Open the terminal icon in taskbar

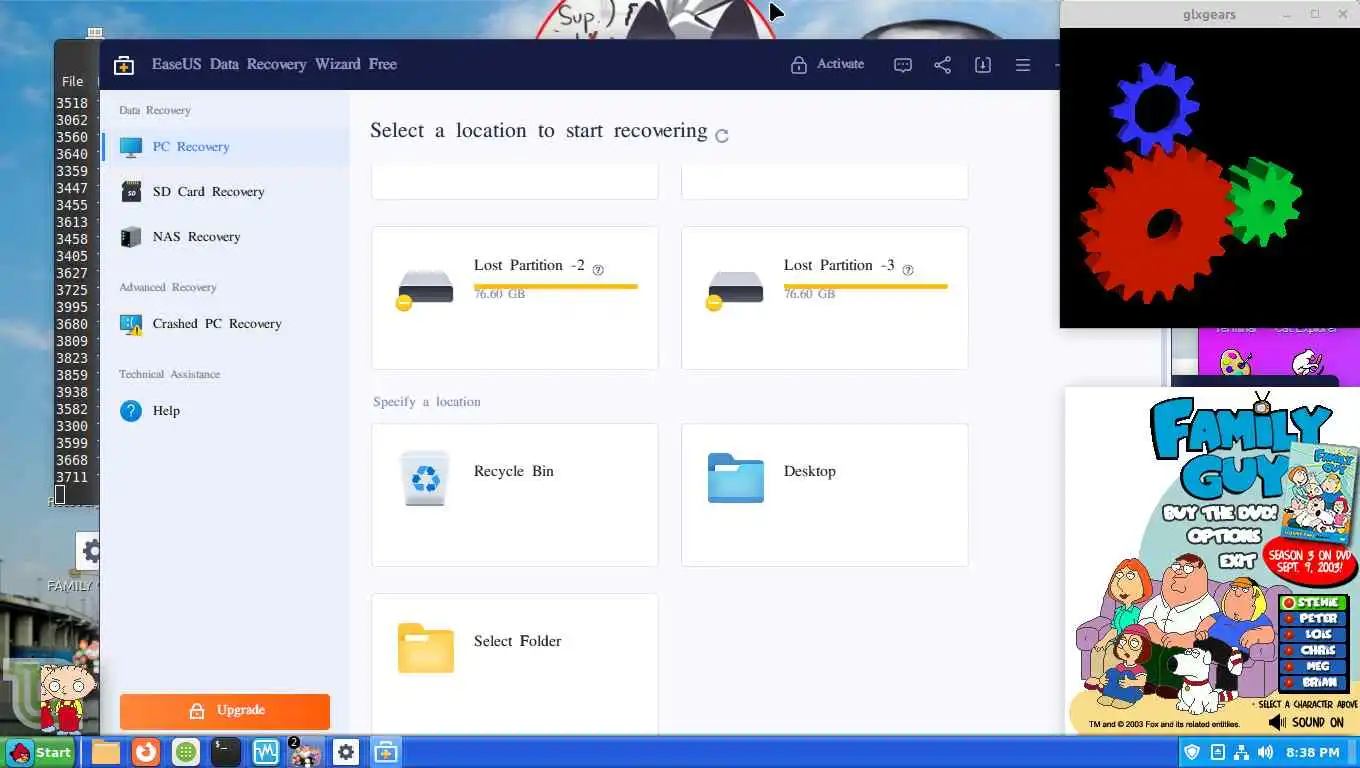(225, 752)
